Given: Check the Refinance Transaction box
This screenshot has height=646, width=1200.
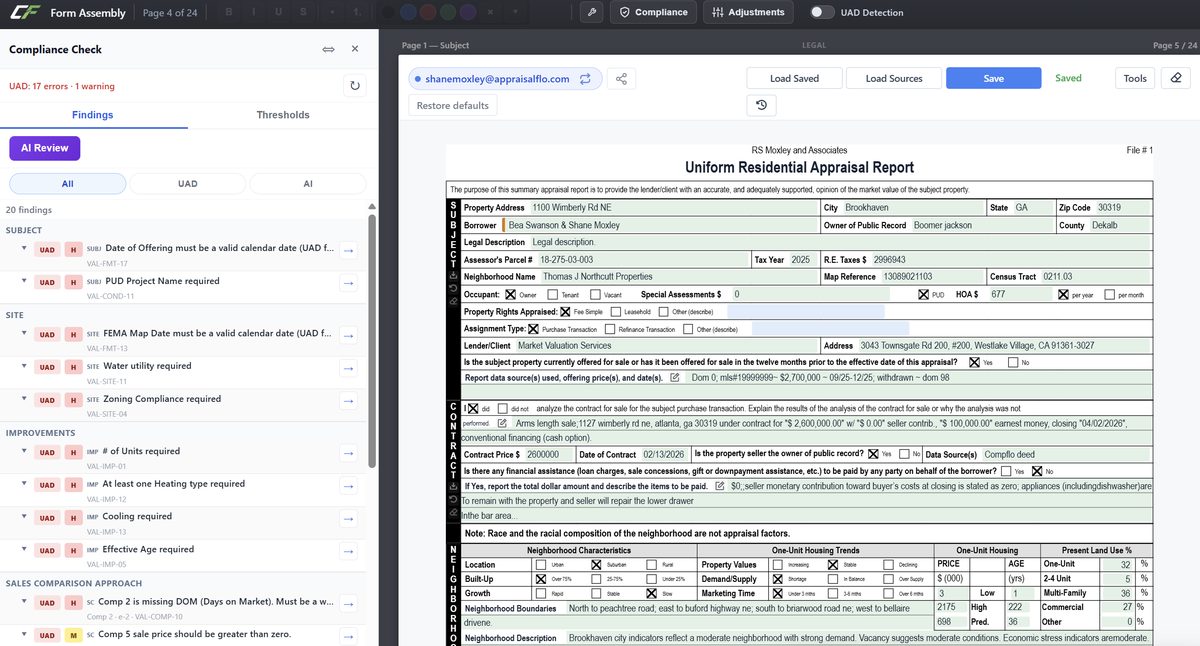Looking at the screenshot, I should tap(611, 329).
